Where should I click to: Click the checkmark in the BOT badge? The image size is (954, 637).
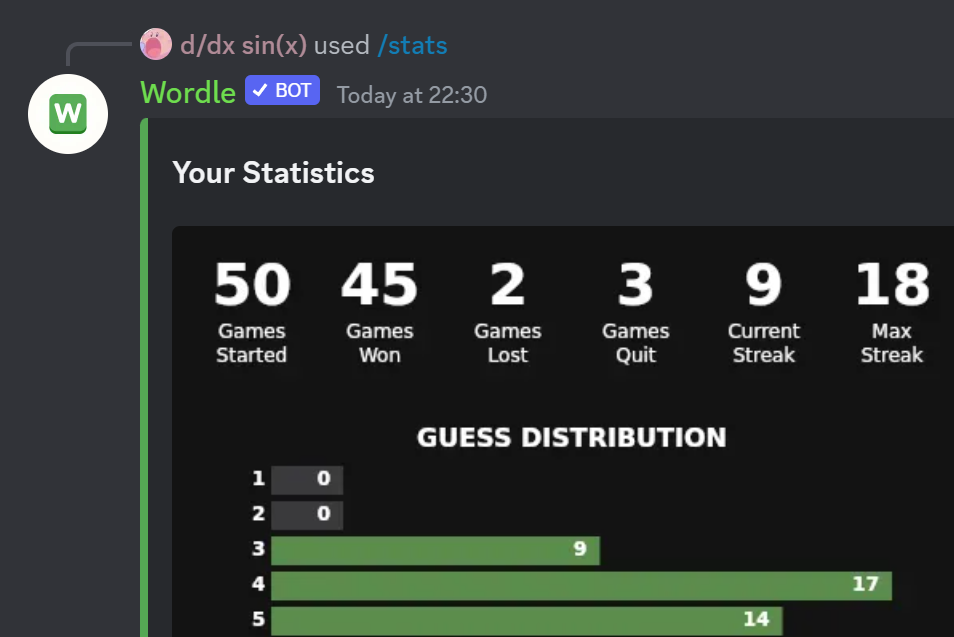(260, 91)
